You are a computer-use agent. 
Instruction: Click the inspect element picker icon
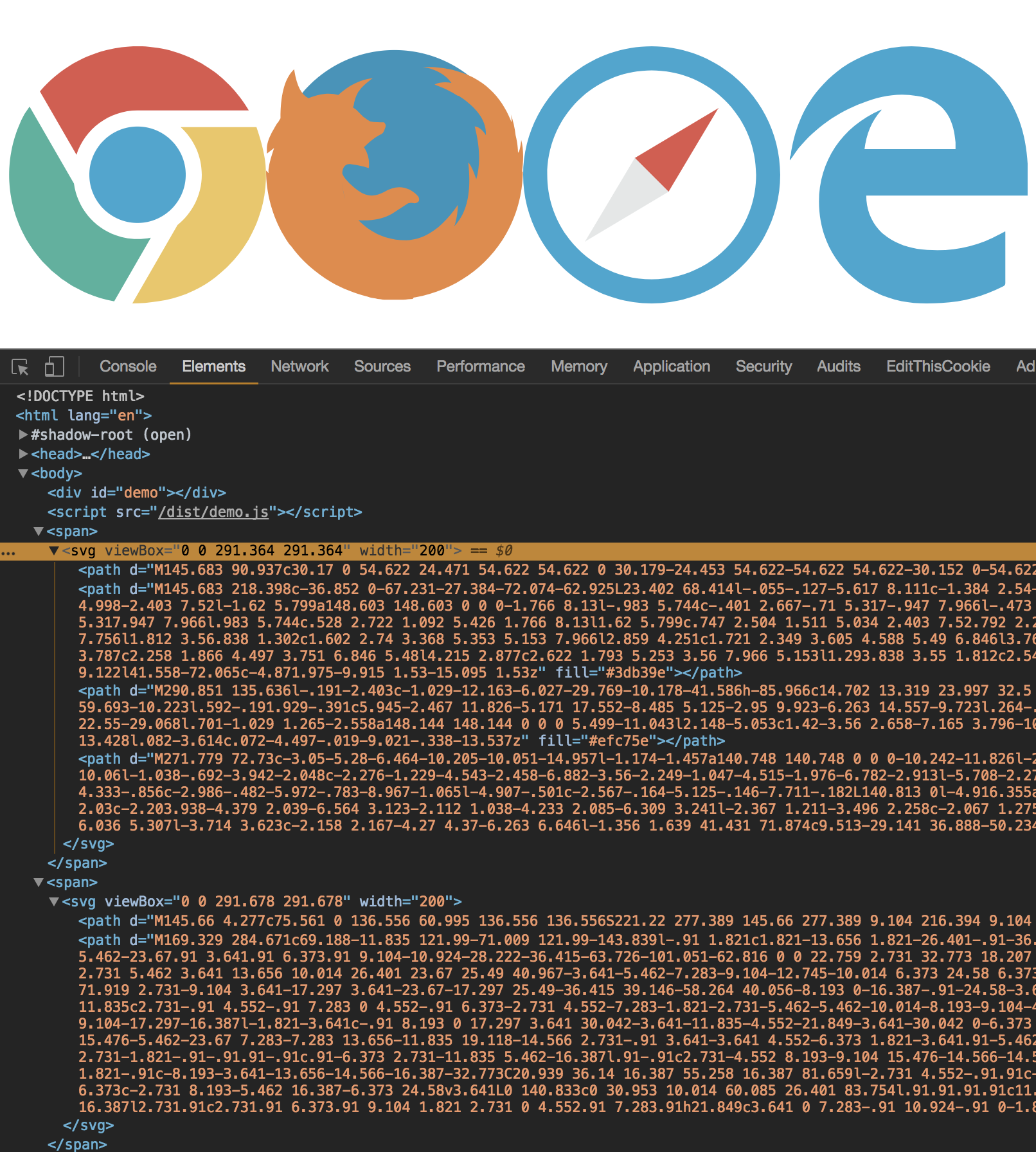pos(20,367)
